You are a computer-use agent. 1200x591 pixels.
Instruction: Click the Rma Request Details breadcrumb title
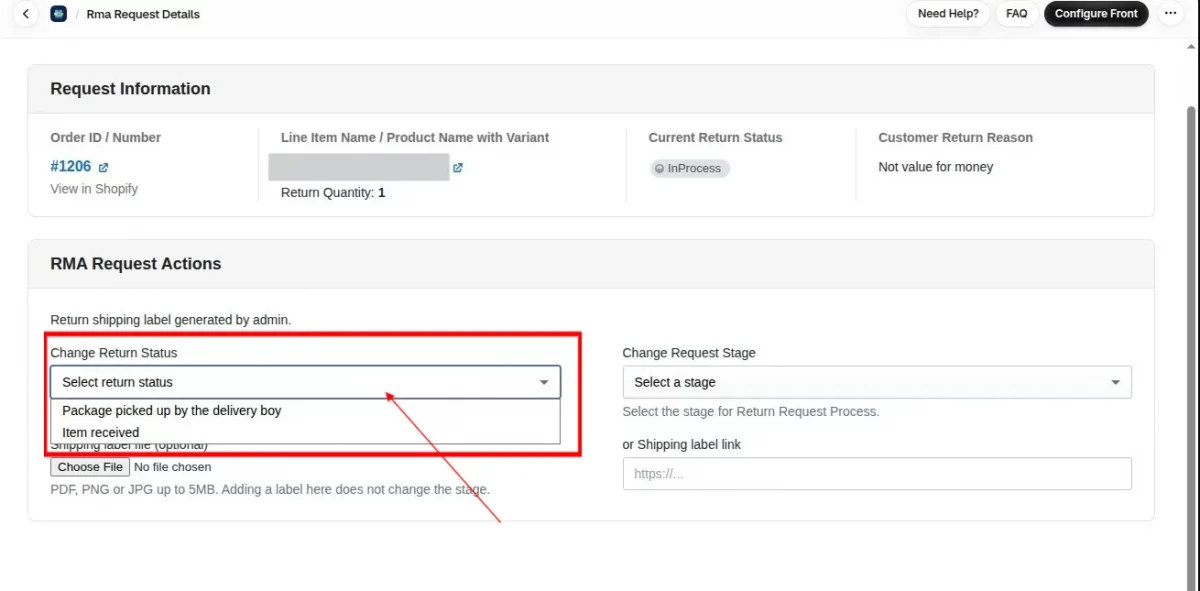coord(143,14)
